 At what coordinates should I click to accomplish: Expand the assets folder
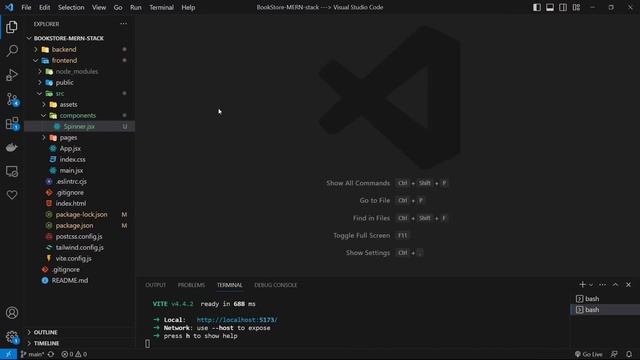(x=79, y=104)
